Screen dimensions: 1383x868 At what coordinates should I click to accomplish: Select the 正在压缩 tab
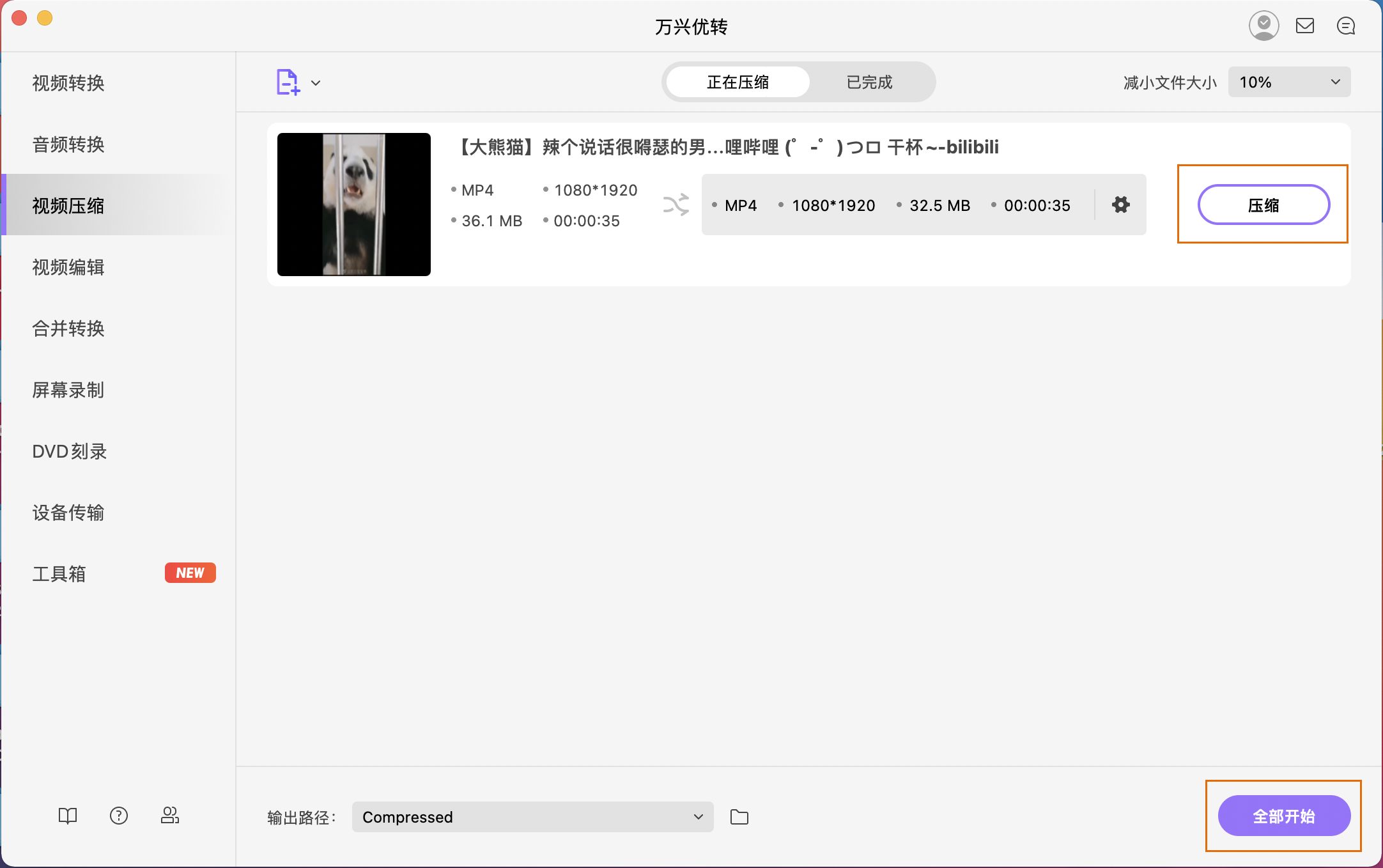pyautogui.click(x=738, y=82)
